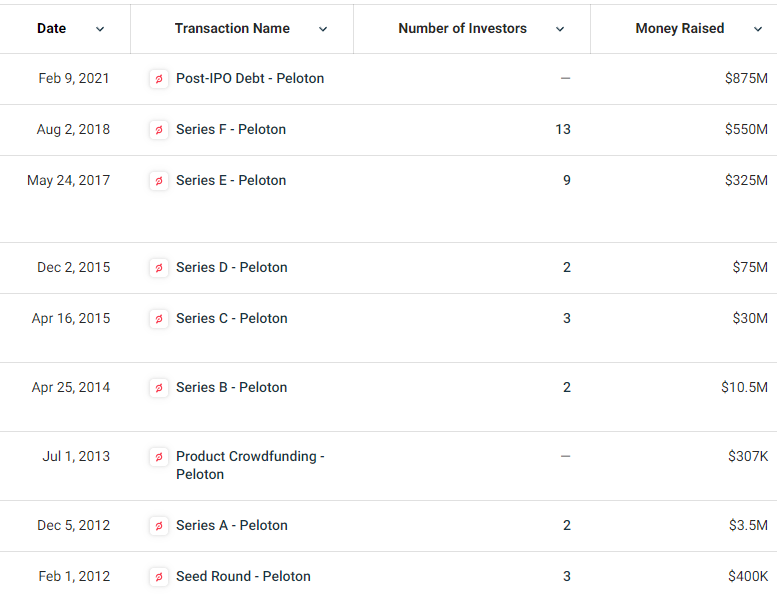Click the $3.5M money raised value

click(x=748, y=526)
